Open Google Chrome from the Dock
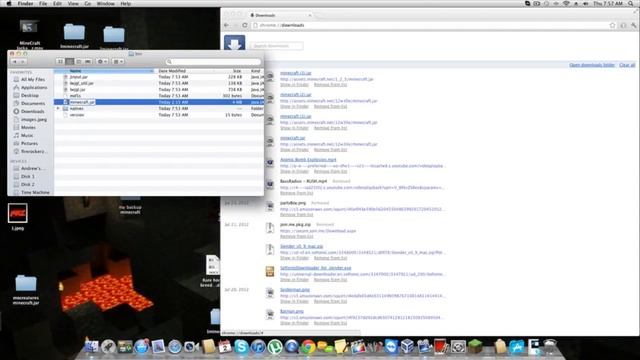 pos(308,347)
